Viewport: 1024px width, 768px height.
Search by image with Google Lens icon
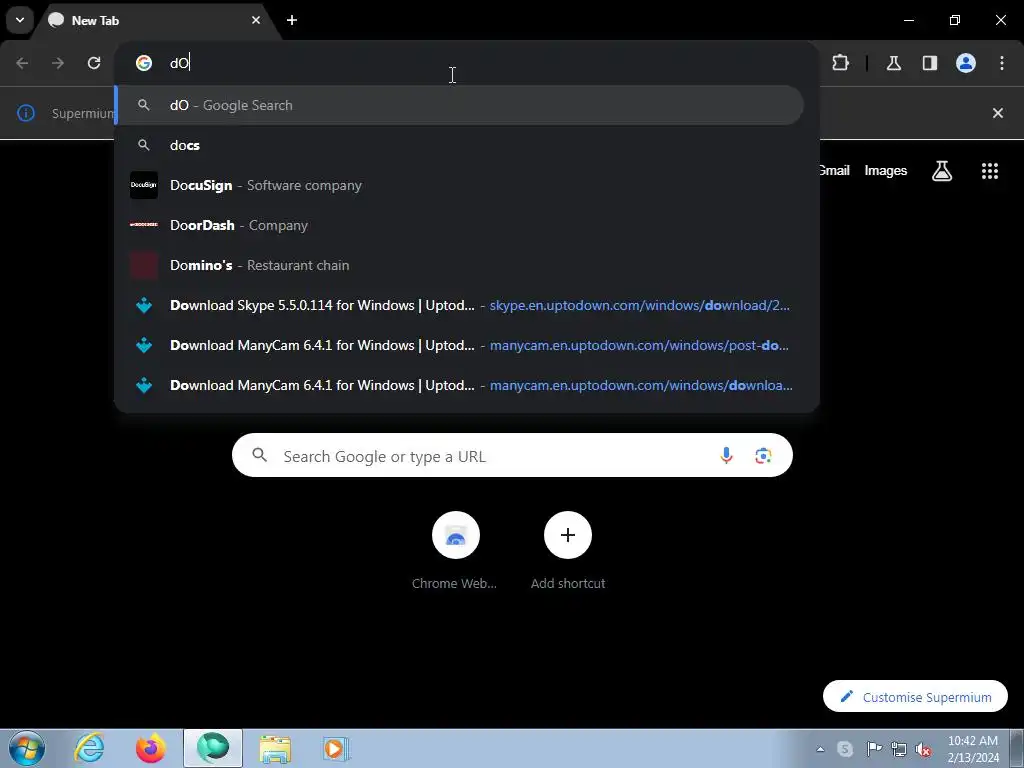click(x=763, y=455)
